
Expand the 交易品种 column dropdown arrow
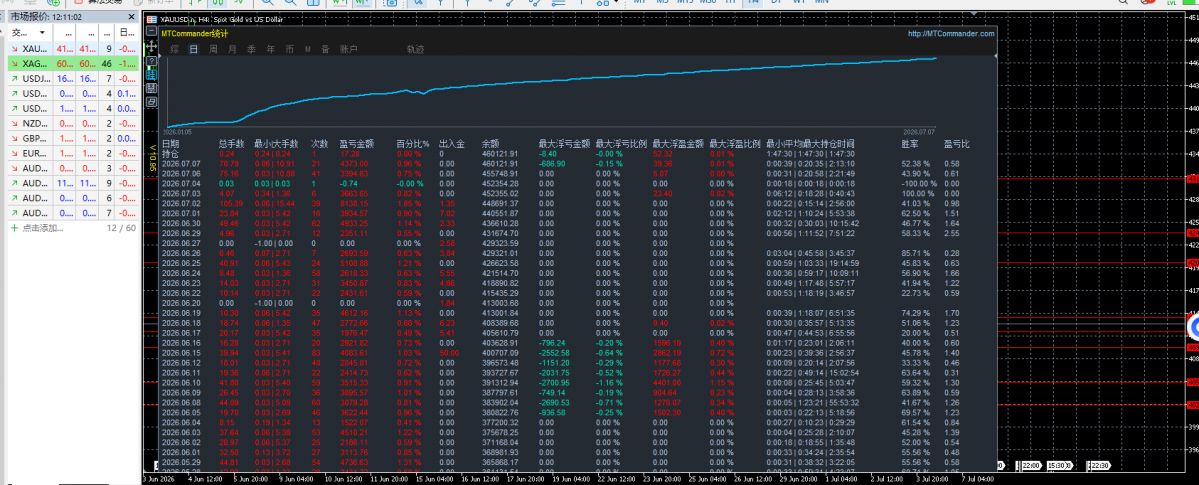42,33
